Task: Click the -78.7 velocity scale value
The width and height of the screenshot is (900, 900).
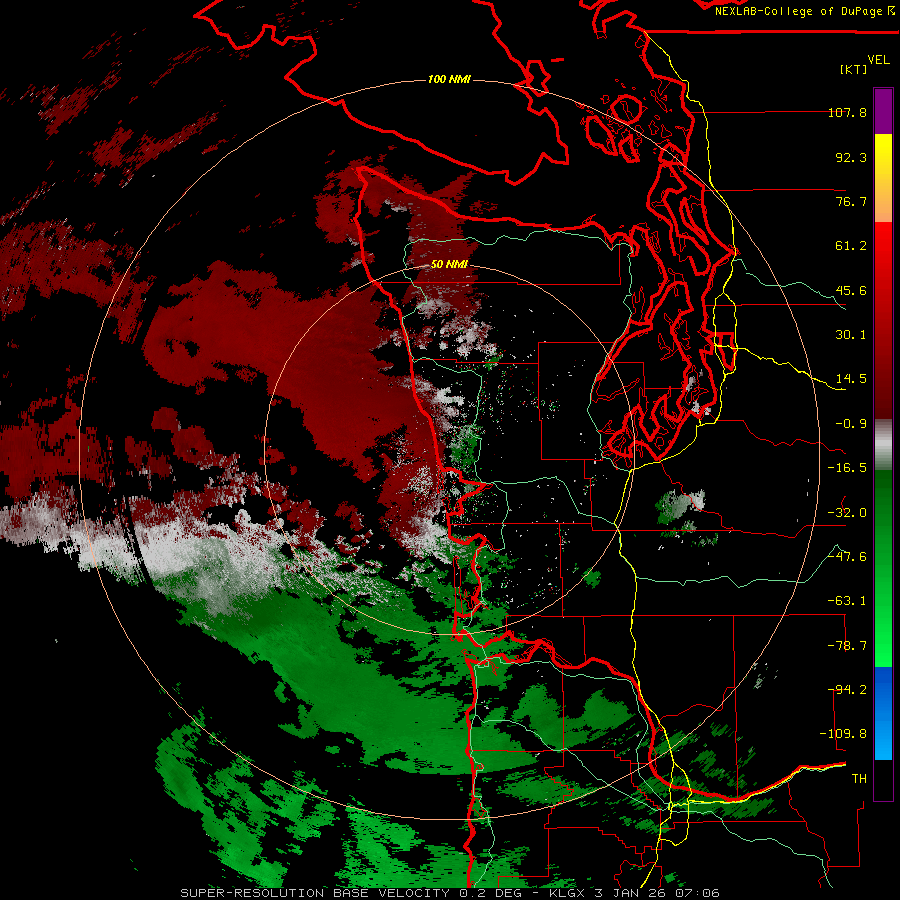Action: pyautogui.click(x=847, y=646)
